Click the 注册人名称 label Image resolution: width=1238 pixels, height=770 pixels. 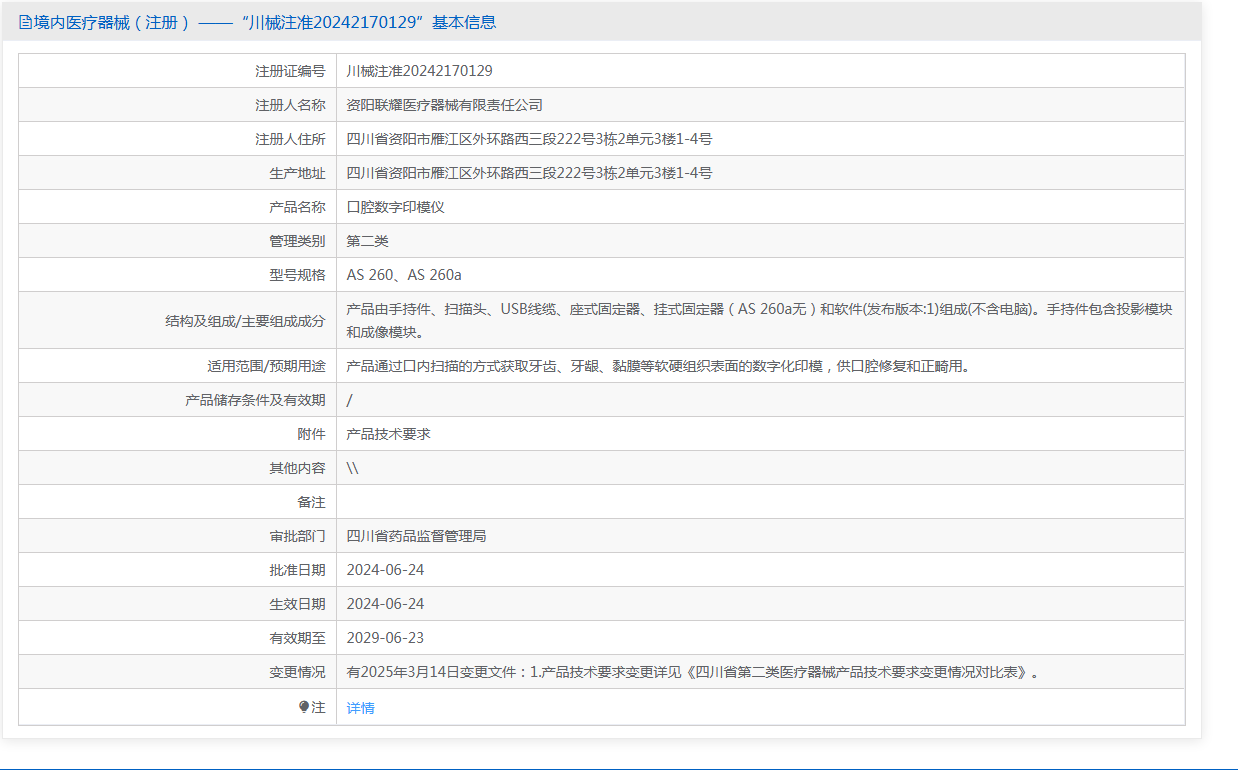click(x=290, y=105)
